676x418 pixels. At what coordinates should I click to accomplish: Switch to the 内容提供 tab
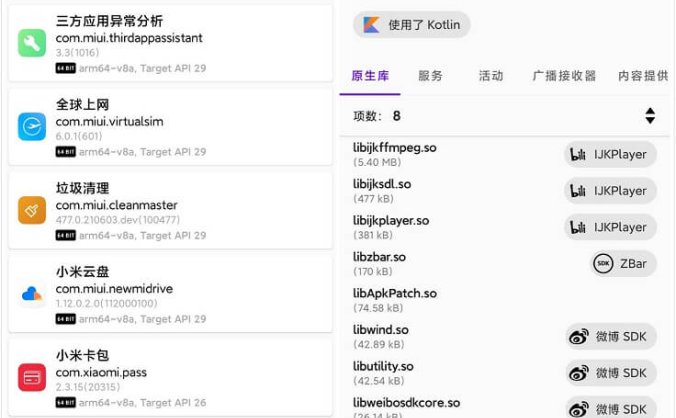coord(643,76)
